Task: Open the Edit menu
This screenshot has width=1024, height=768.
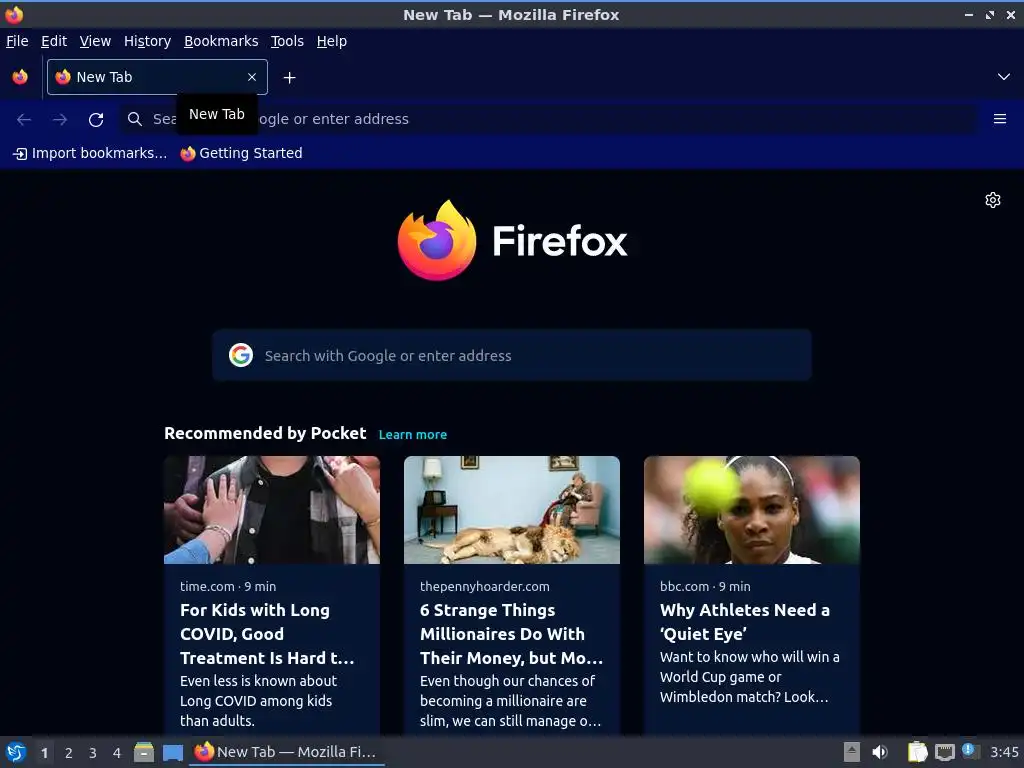Action: [54, 41]
